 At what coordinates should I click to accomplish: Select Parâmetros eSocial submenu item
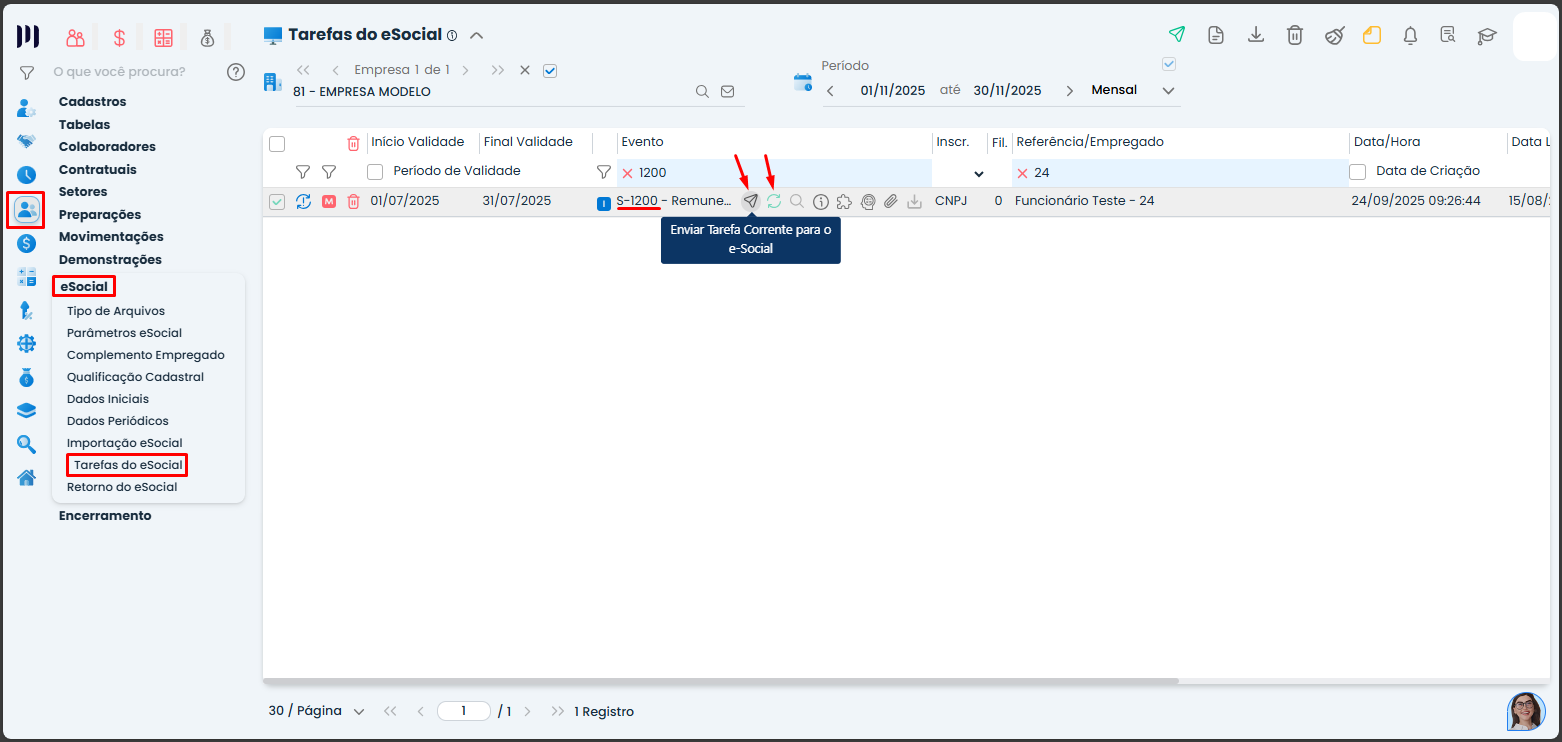tap(124, 333)
